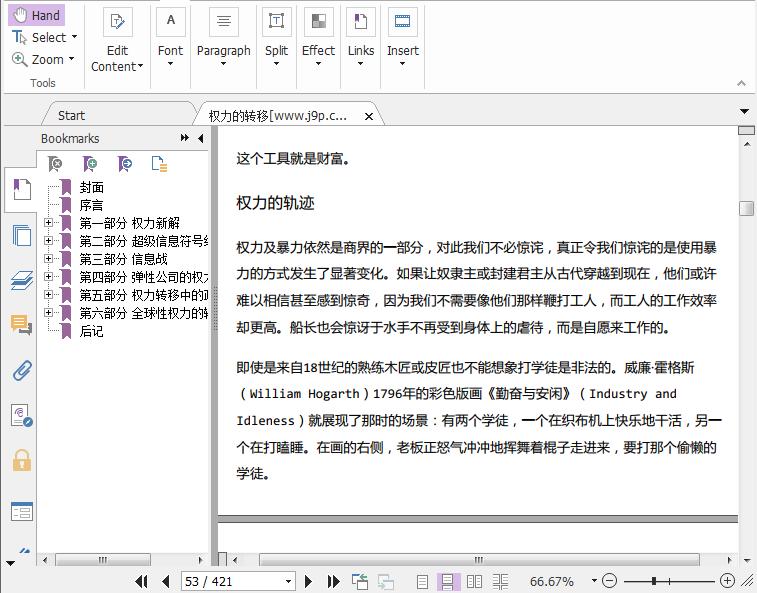Viewport: 757px width, 593px height.
Task: Click the Edit Content tool icon
Action: pos(118,21)
